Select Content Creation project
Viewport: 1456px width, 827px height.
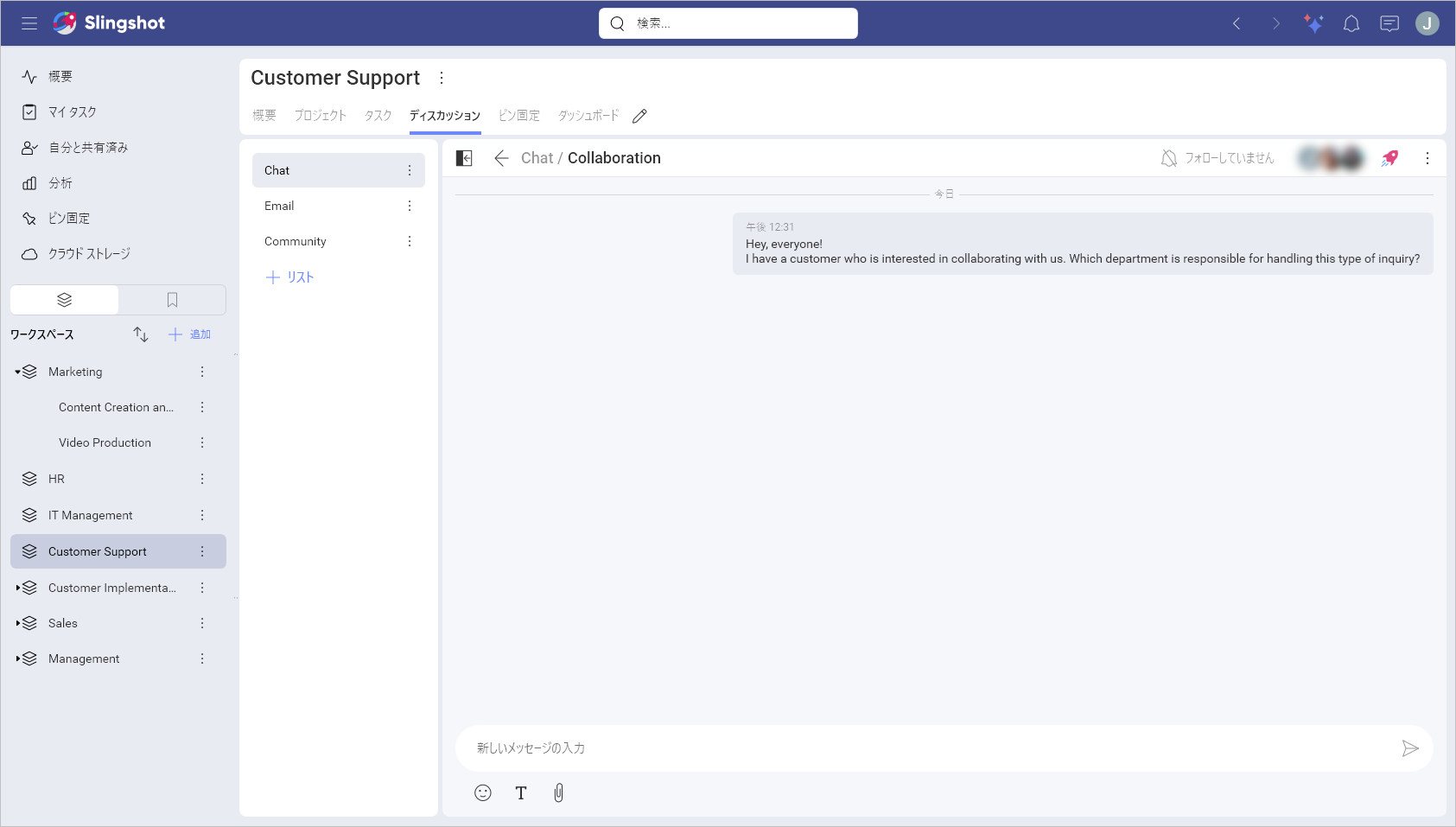[116, 407]
